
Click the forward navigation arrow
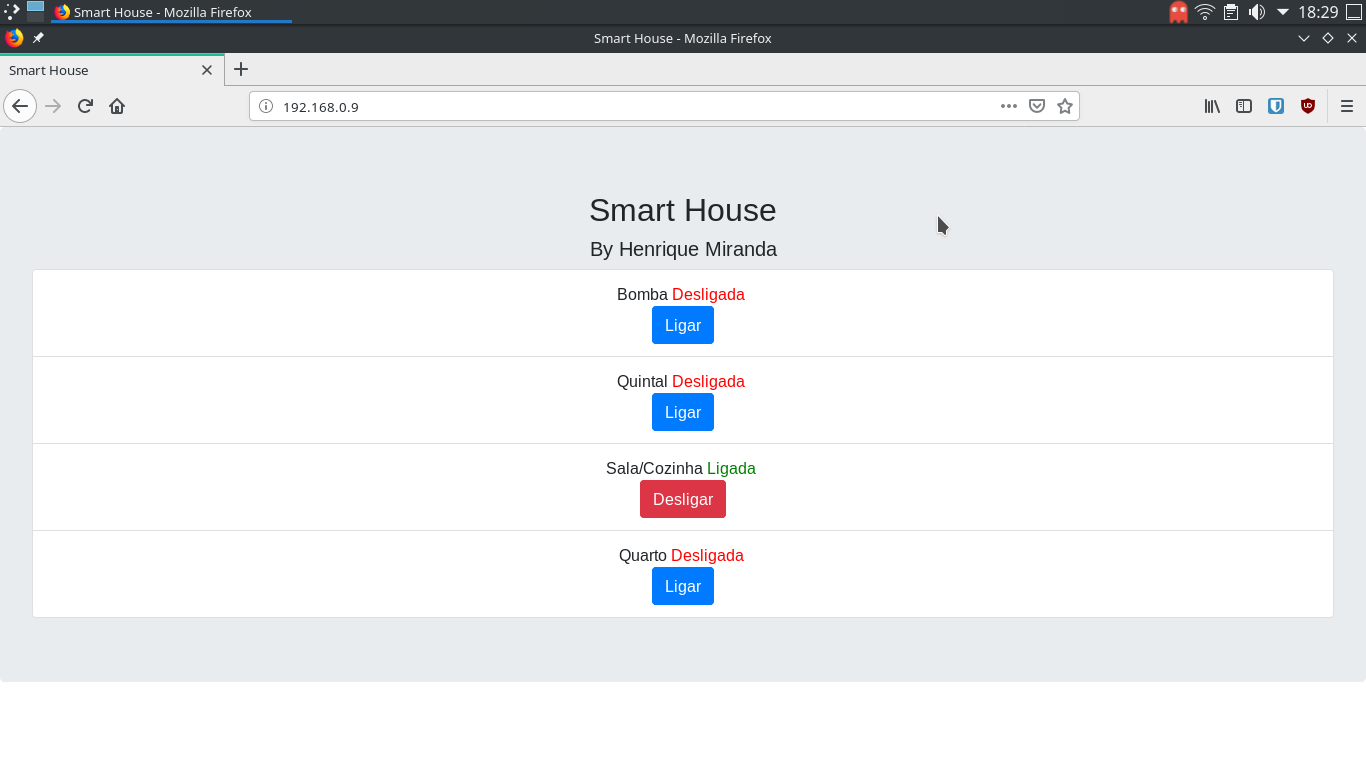point(53,106)
